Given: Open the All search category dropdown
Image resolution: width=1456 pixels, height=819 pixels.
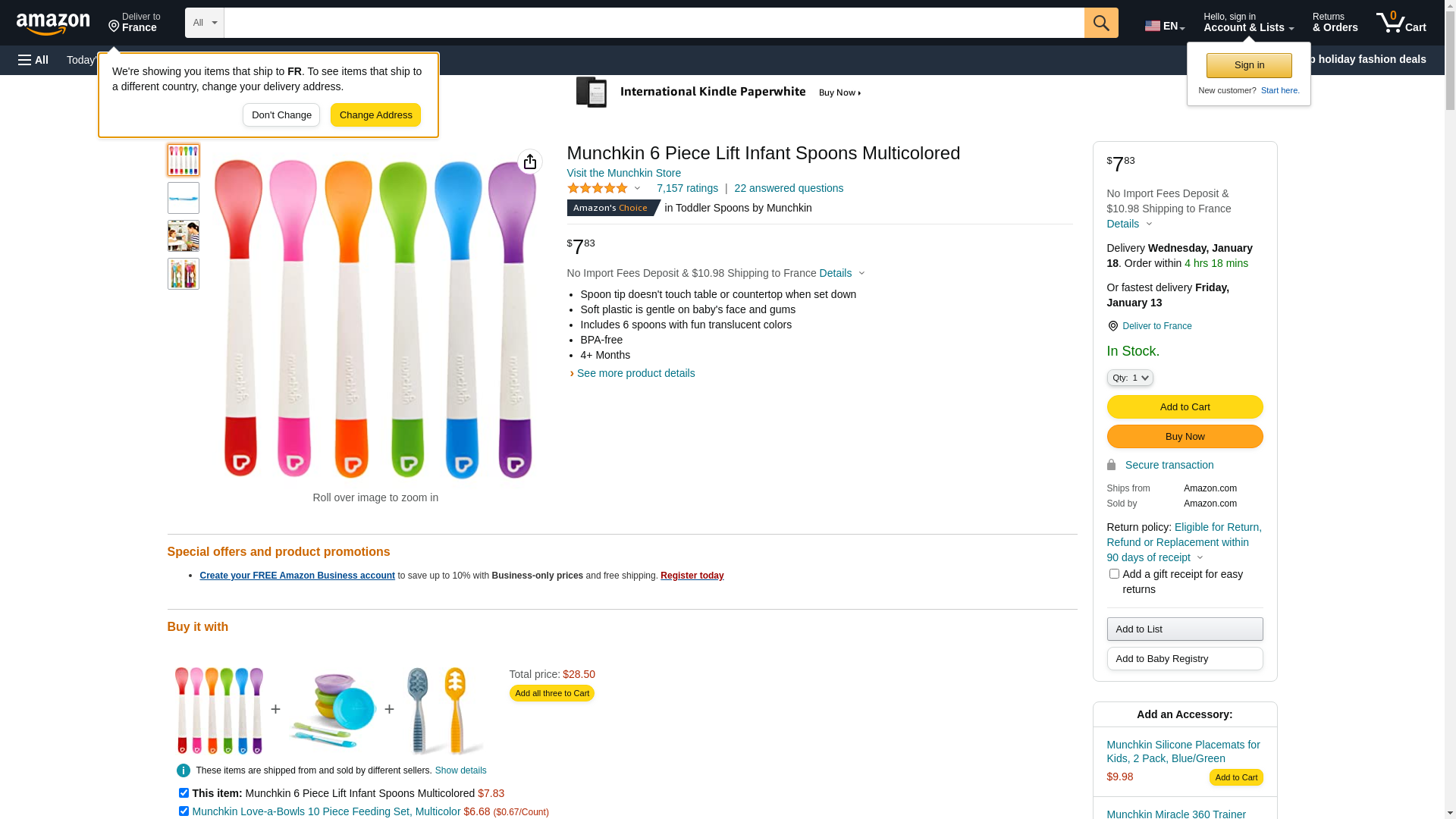Looking at the screenshot, I should [205, 23].
